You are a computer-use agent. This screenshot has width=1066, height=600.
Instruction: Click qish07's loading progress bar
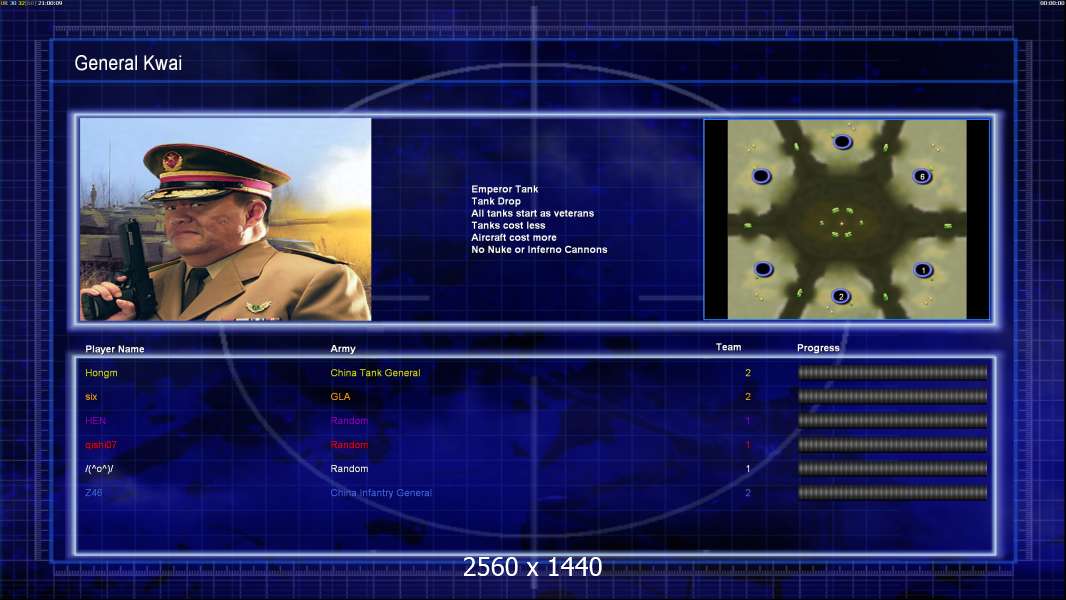[893, 444]
